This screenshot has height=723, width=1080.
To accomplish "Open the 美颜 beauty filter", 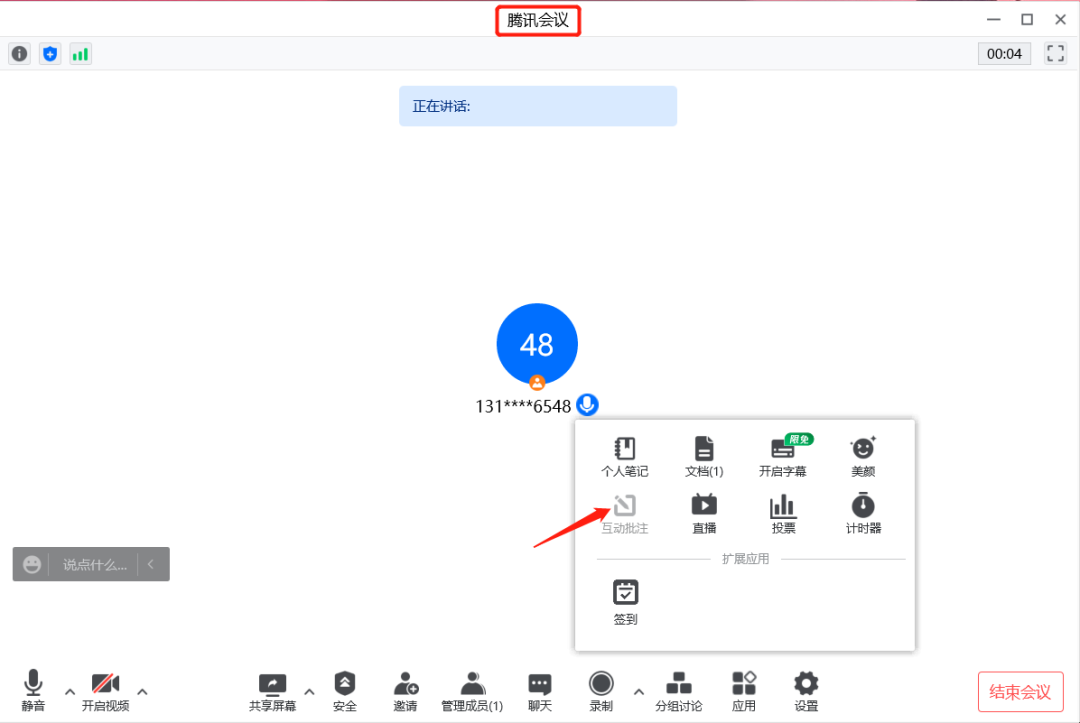I will [863, 457].
